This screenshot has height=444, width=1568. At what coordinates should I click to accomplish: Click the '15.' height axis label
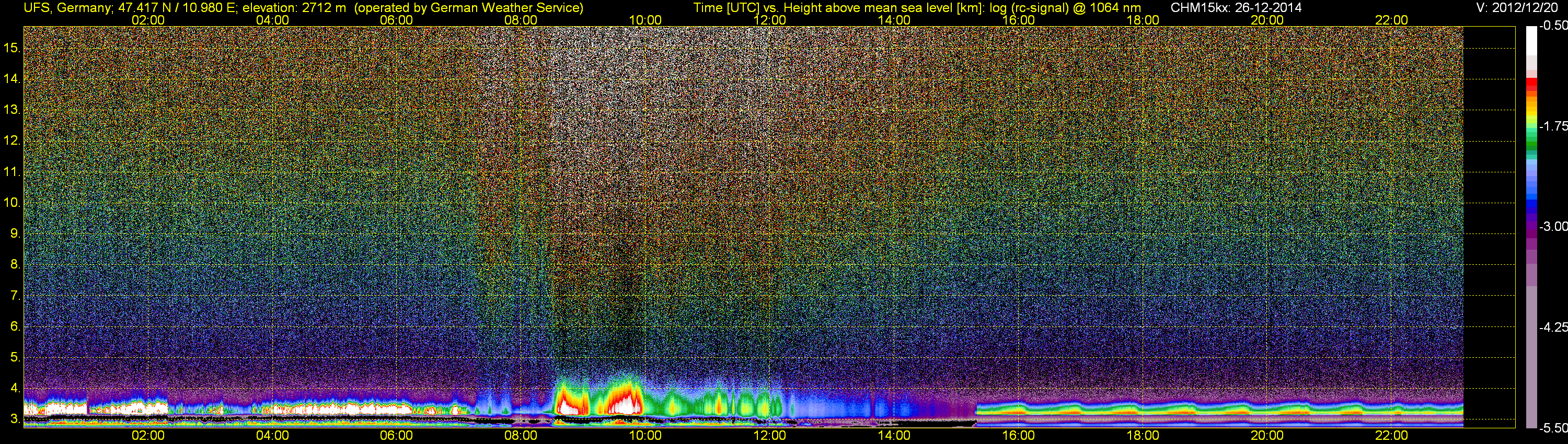pyautogui.click(x=11, y=48)
